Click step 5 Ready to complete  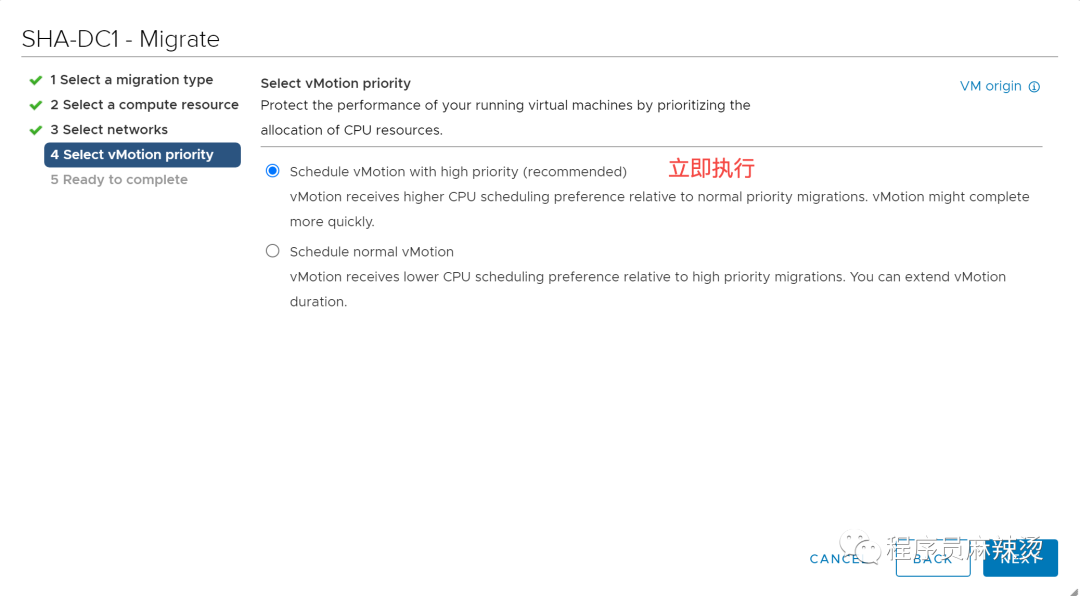pyautogui.click(x=119, y=180)
